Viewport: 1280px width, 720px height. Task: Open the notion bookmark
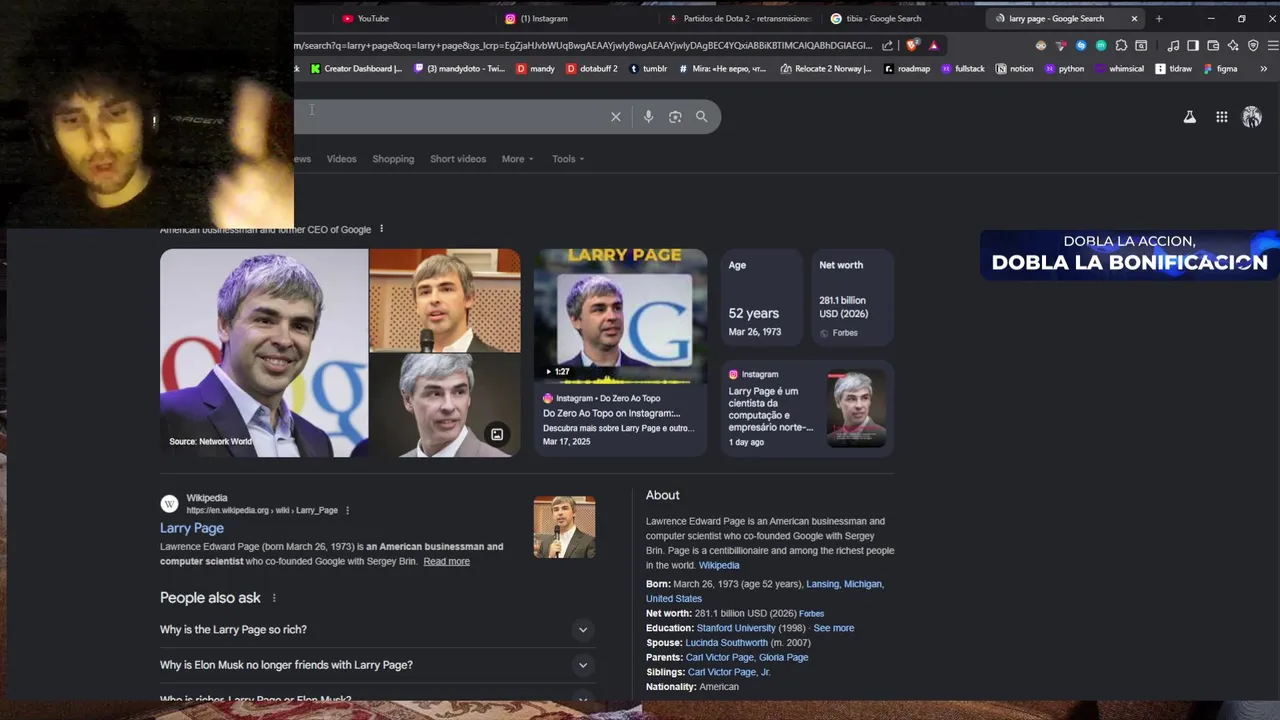[1014, 69]
